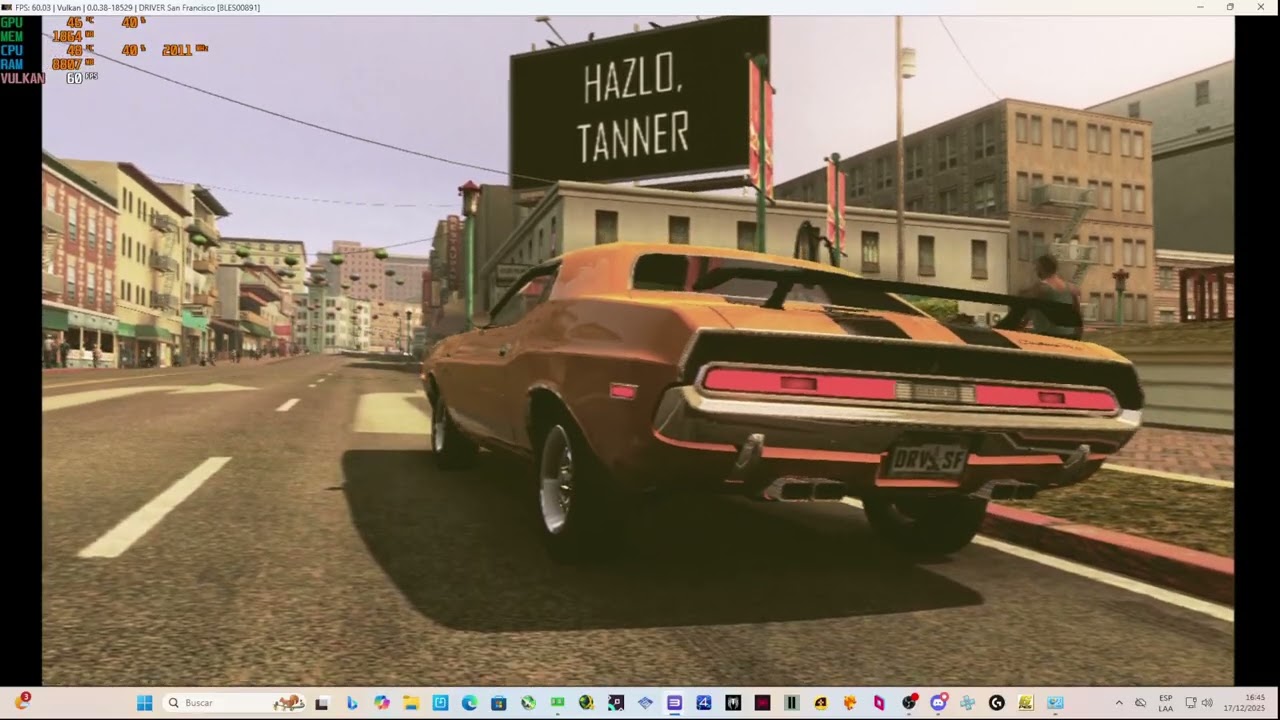This screenshot has height=720, width=1280.
Task: Open the Logitech G HUB taskbar icon
Action: coord(996,703)
